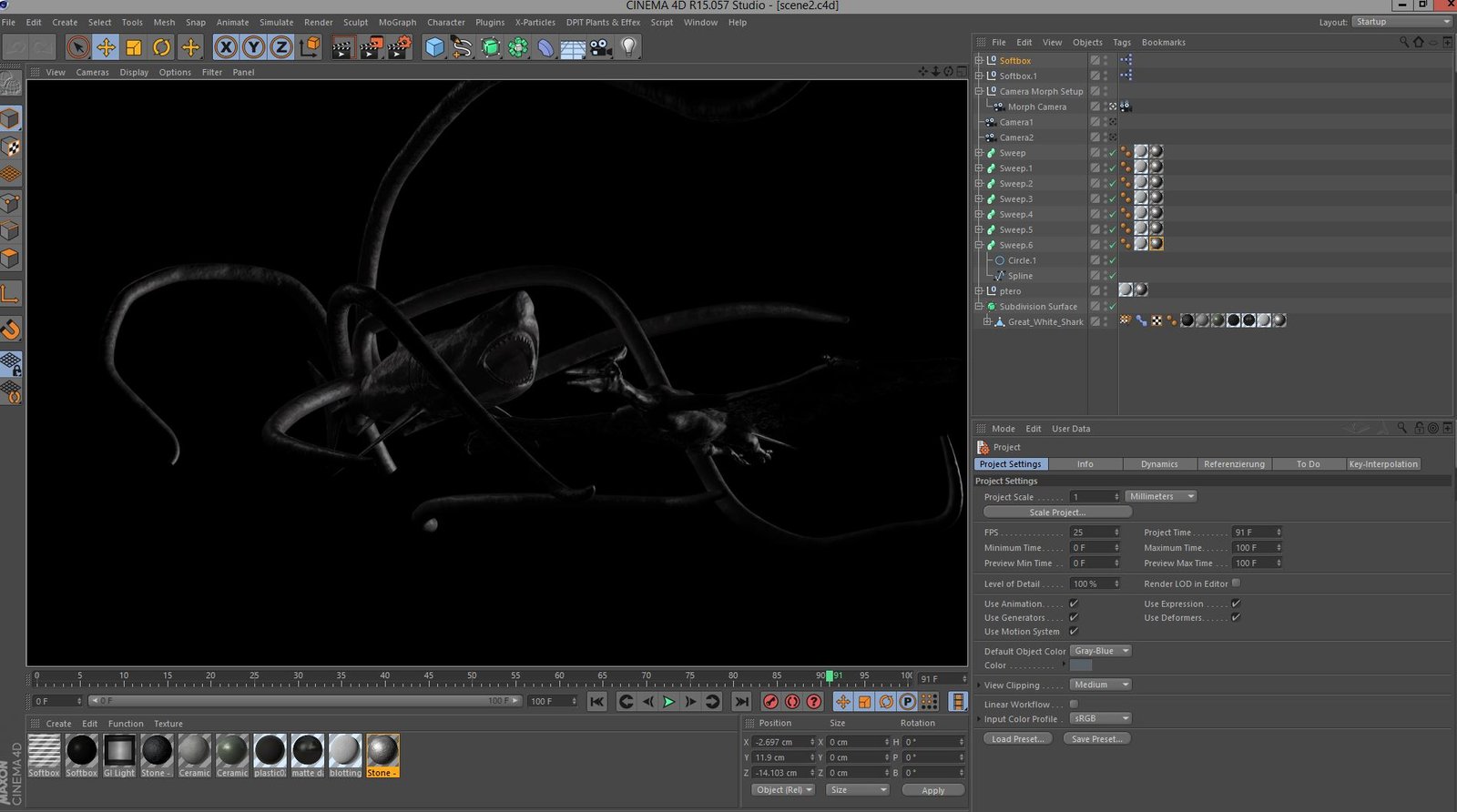1457x812 pixels.
Task: Open the Default Object Color dropdown
Action: [1100, 651]
